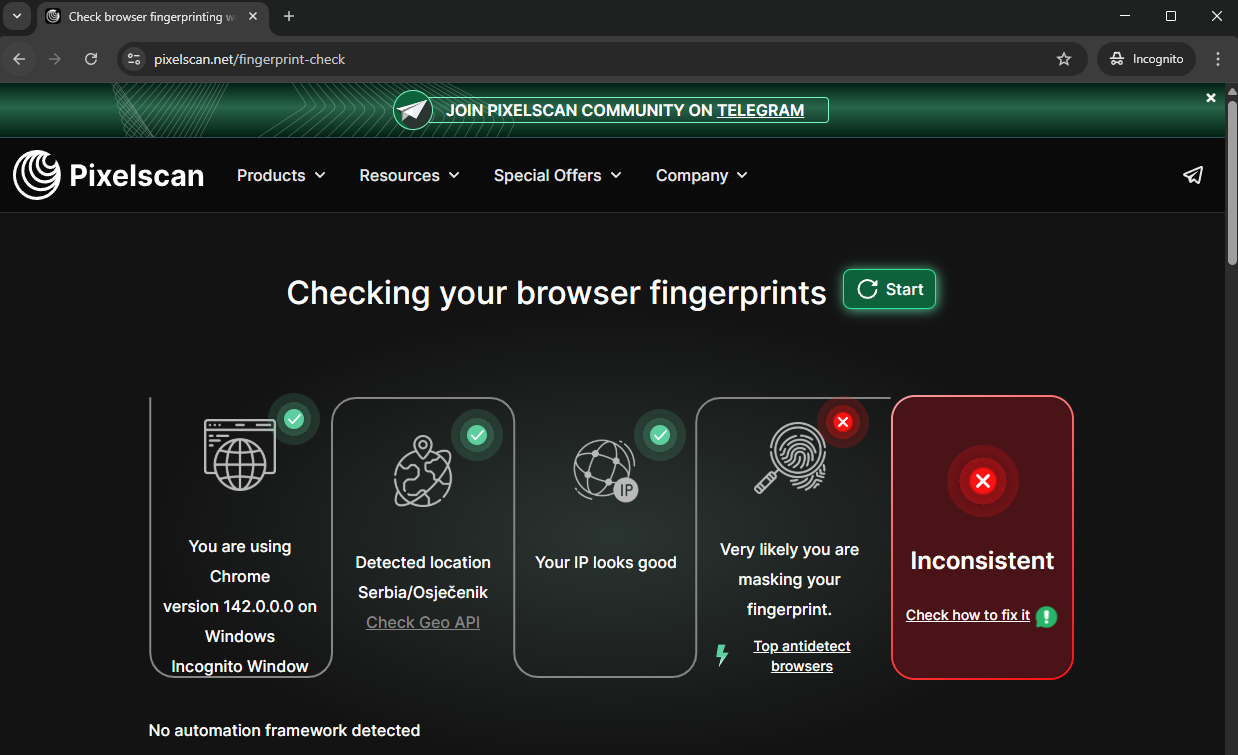Go back to previous page
Image resolution: width=1238 pixels, height=755 pixels.
pos(19,59)
